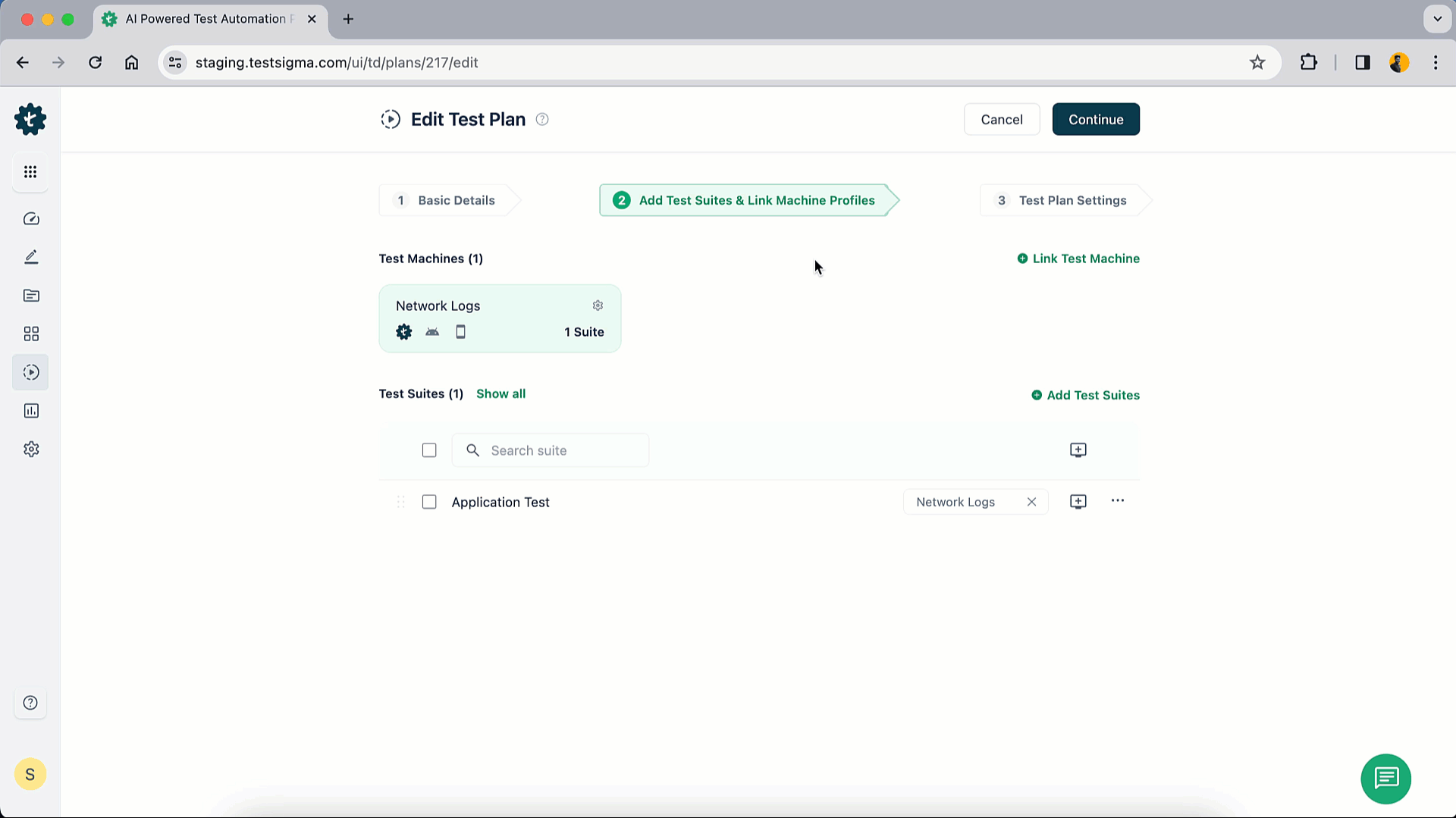Expand the browser tab search dropdown arrow
Viewport: 1456px width, 818px height.
(x=1437, y=19)
